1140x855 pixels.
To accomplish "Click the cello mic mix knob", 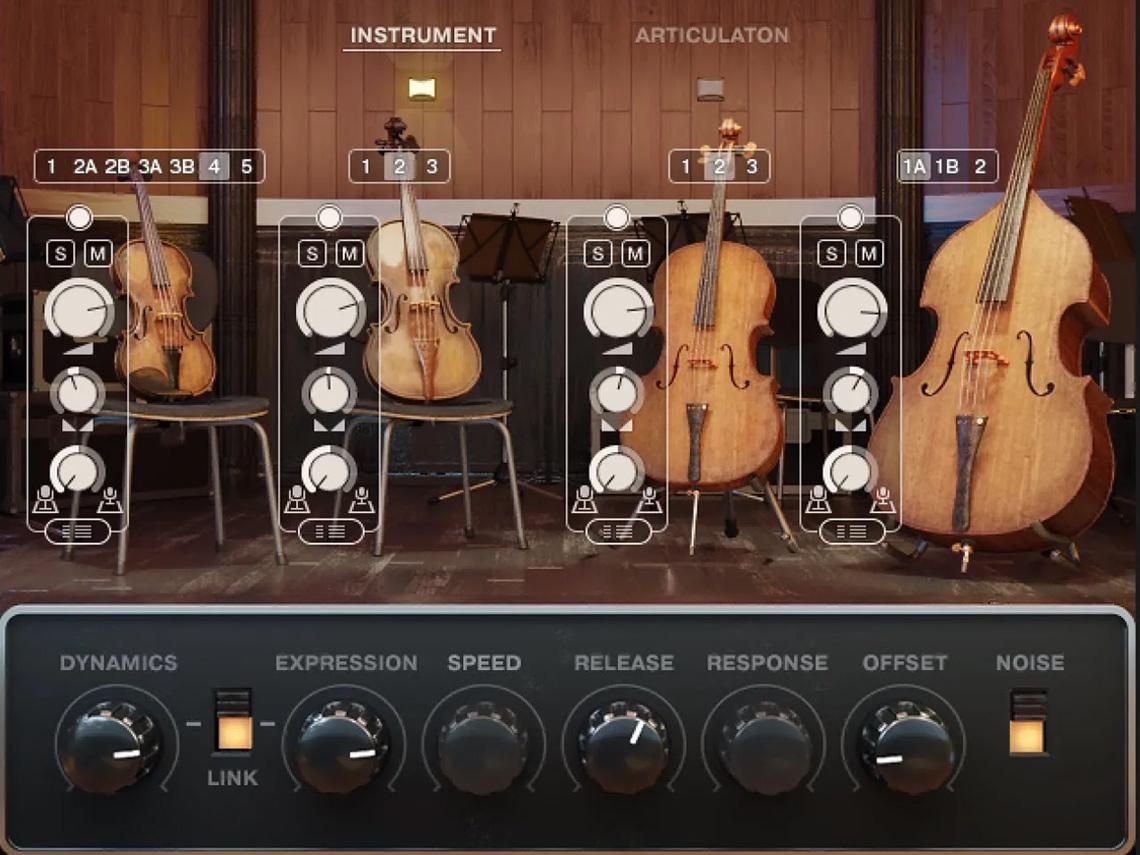I will [616, 470].
